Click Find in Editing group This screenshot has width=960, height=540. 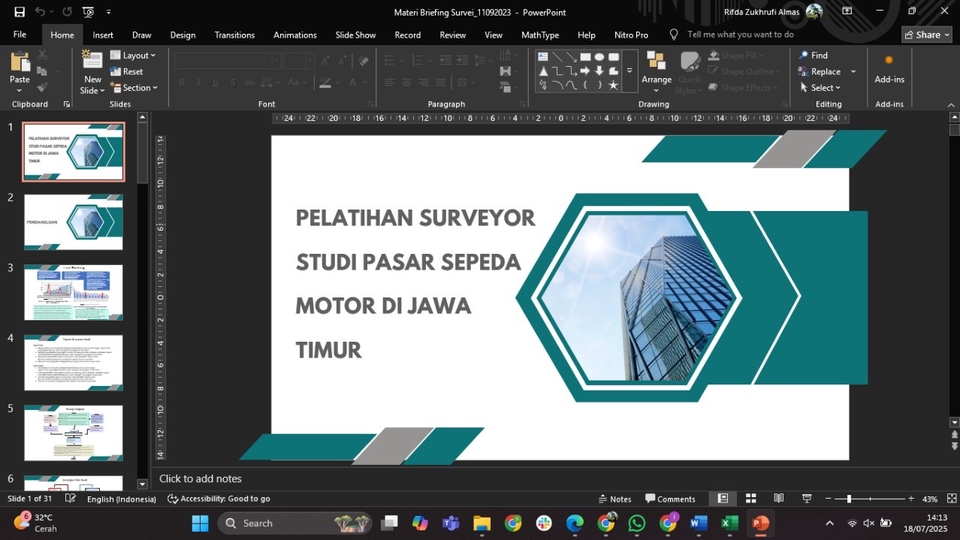point(813,55)
